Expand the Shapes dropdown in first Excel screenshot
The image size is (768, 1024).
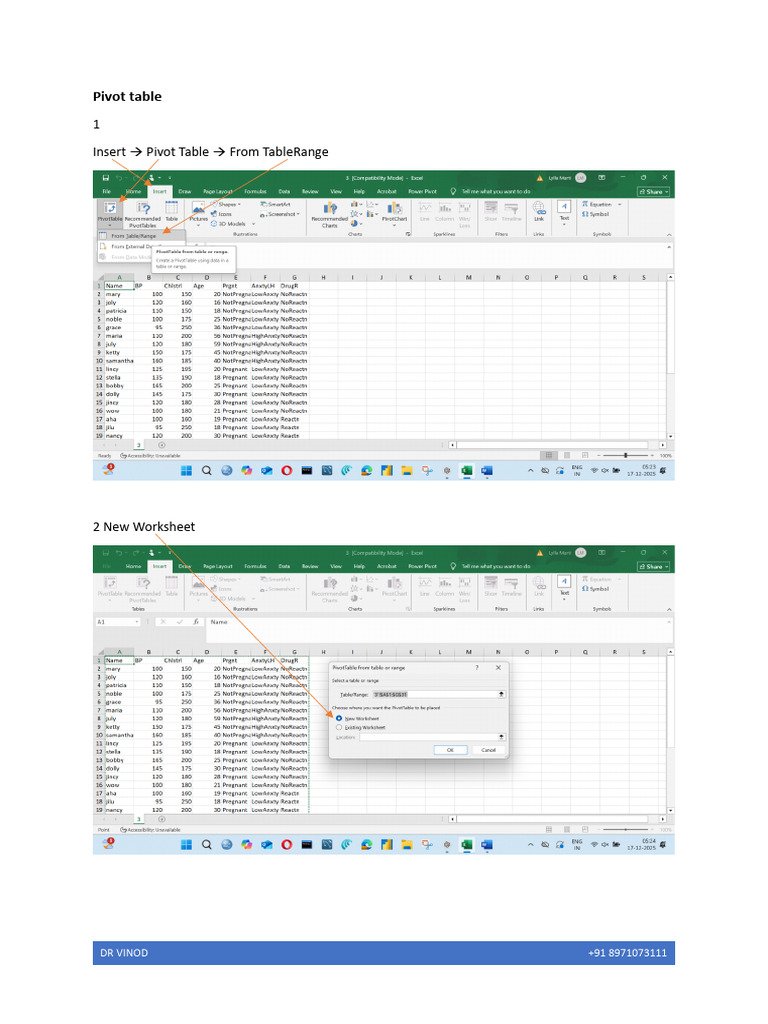pos(239,204)
